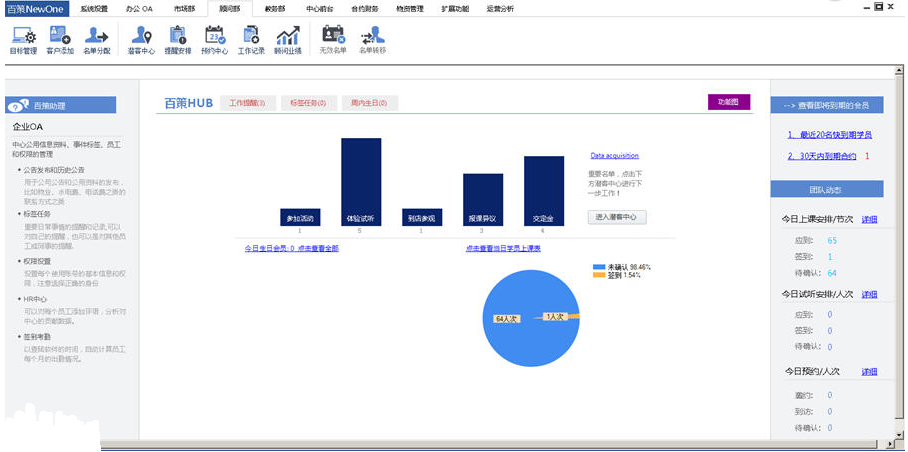
Task: Click the 参加活动 bar in chart
Action: click(300, 217)
